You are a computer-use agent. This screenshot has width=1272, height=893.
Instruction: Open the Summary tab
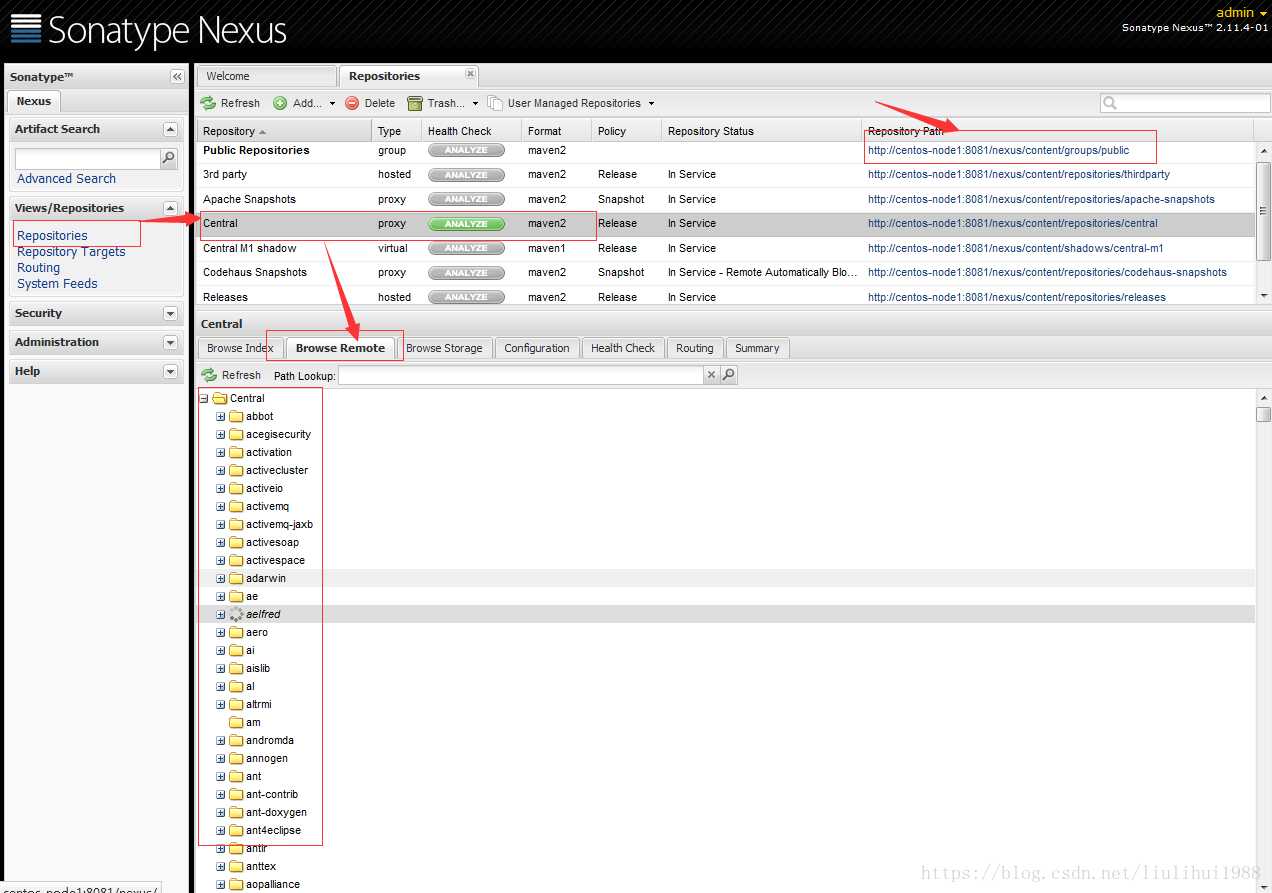757,348
